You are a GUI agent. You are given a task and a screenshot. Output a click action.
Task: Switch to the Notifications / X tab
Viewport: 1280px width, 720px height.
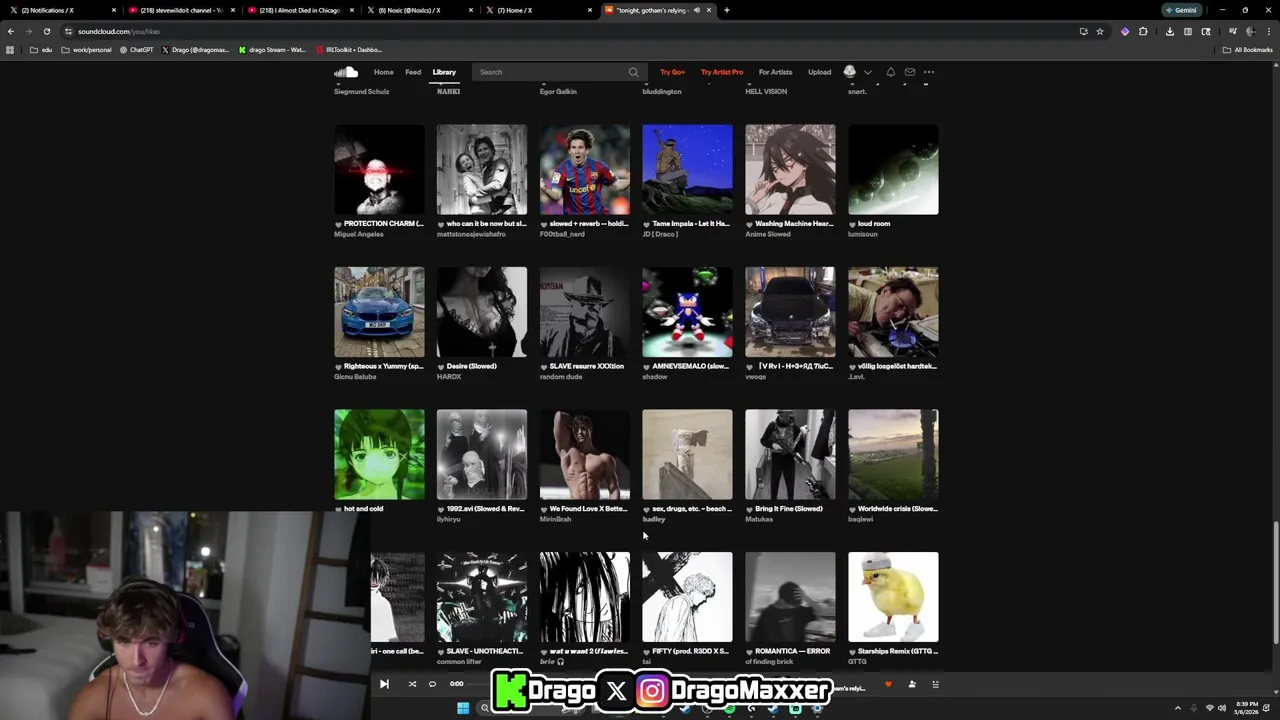[60, 10]
